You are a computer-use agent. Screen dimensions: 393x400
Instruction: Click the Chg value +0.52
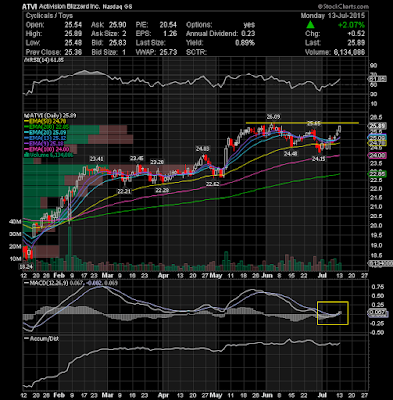pyautogui.click(x=356, y=34)
